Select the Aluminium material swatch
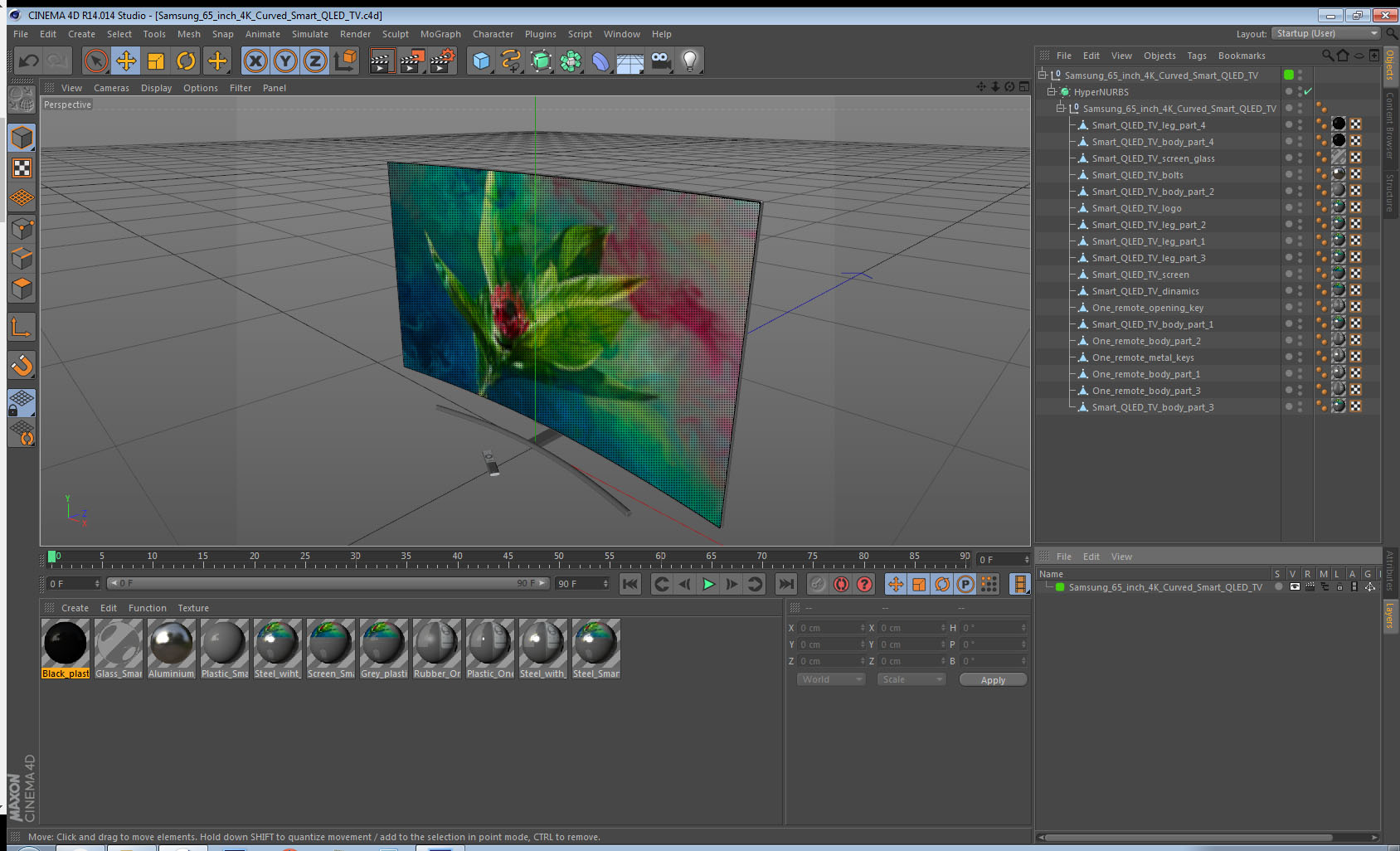Screen dimensions: 1400x851 click(172, 649)
